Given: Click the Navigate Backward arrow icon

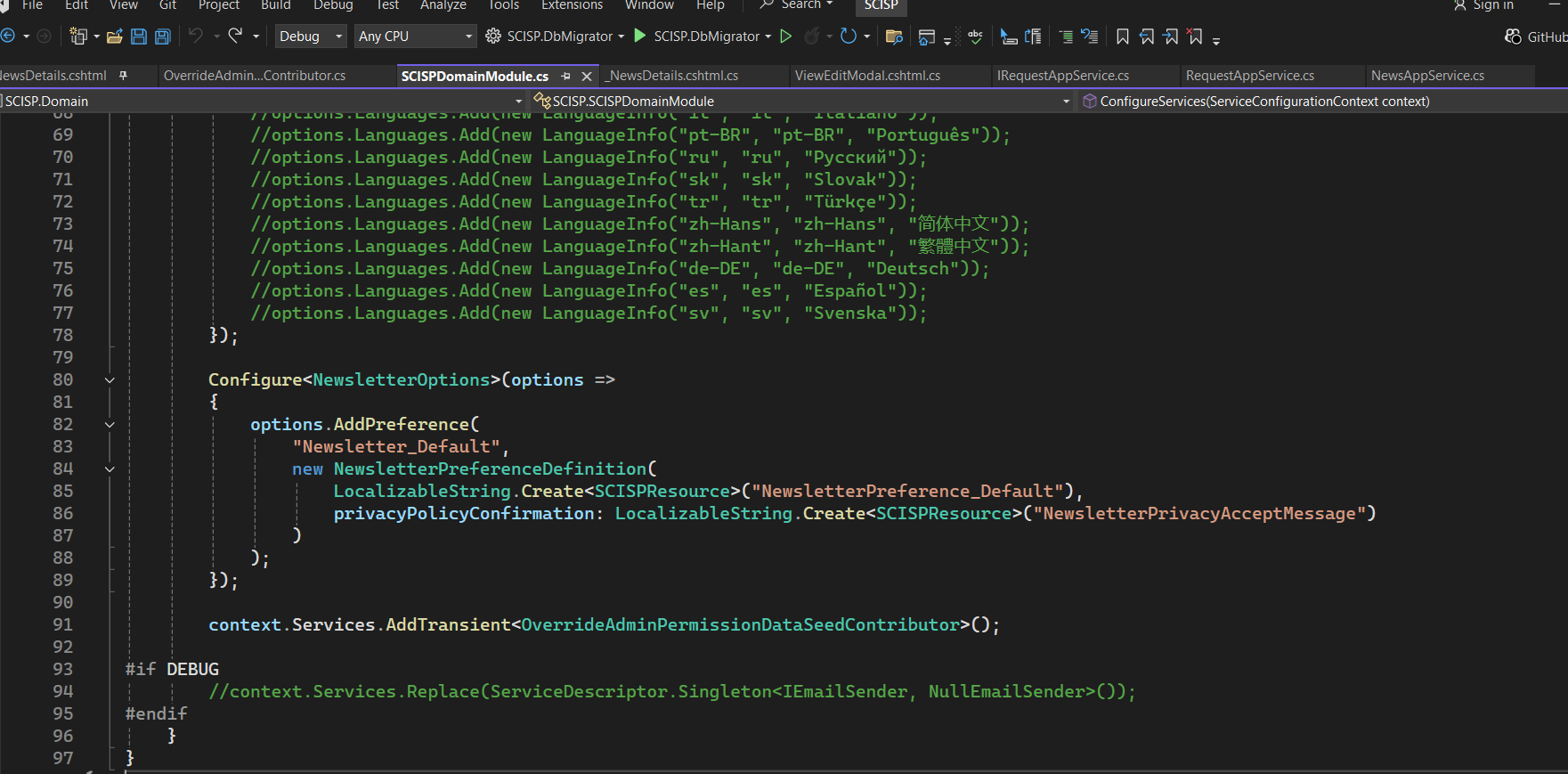Looking at the screenshot, I should click(x=8, y=37).
